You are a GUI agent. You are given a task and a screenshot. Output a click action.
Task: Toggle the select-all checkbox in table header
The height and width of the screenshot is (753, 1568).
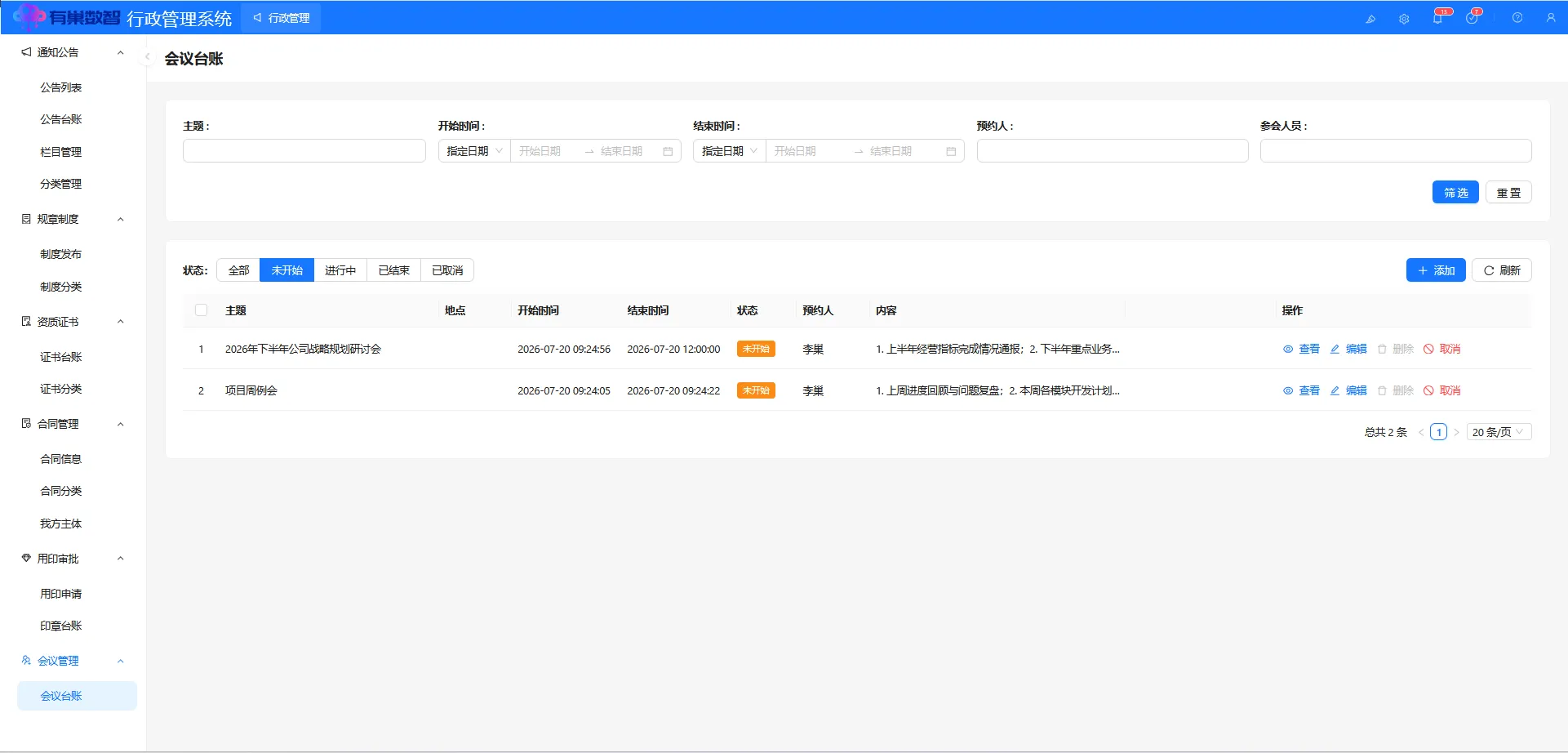pos(202,310)
